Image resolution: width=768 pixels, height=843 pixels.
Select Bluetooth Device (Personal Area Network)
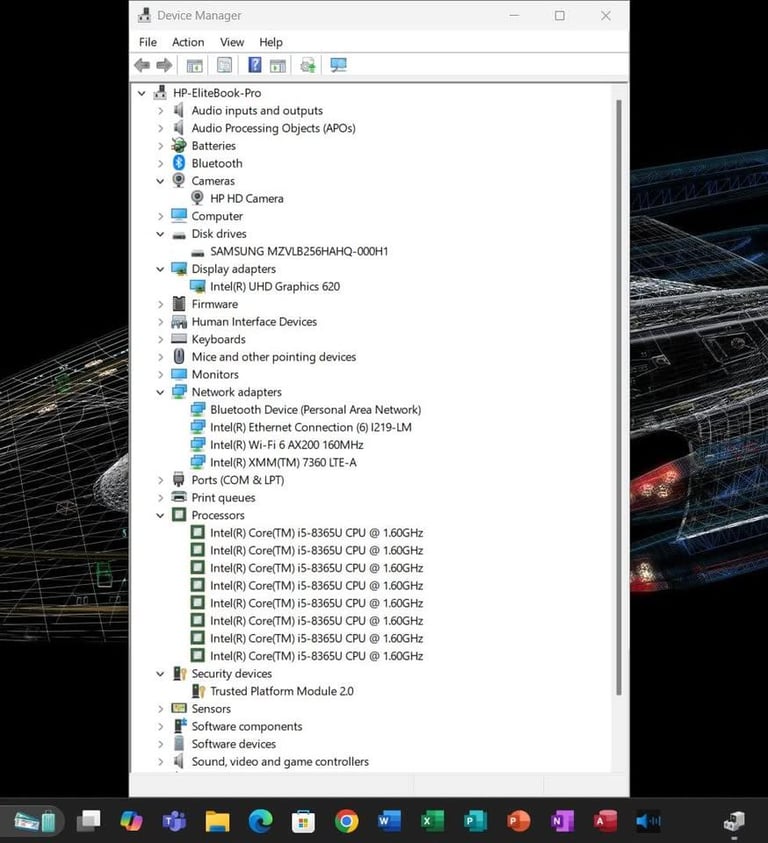pos(316,410)
